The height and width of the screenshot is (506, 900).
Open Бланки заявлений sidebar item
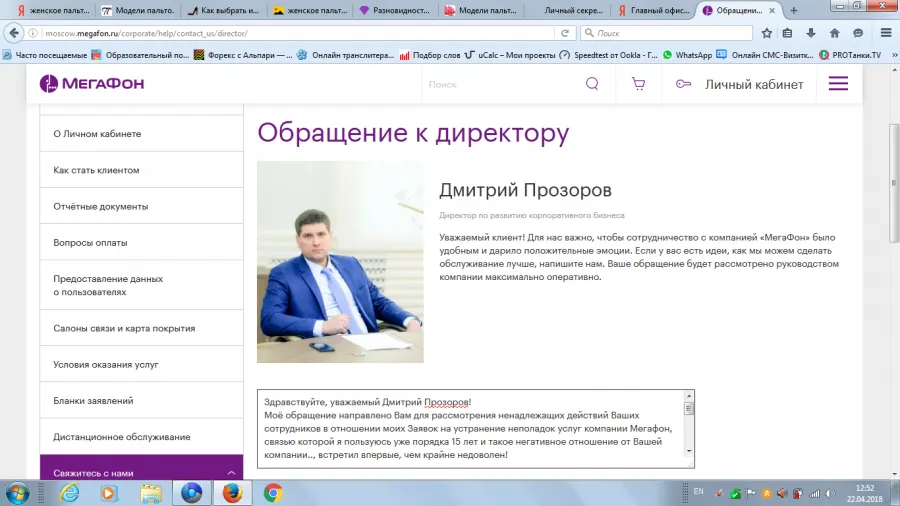141,400
